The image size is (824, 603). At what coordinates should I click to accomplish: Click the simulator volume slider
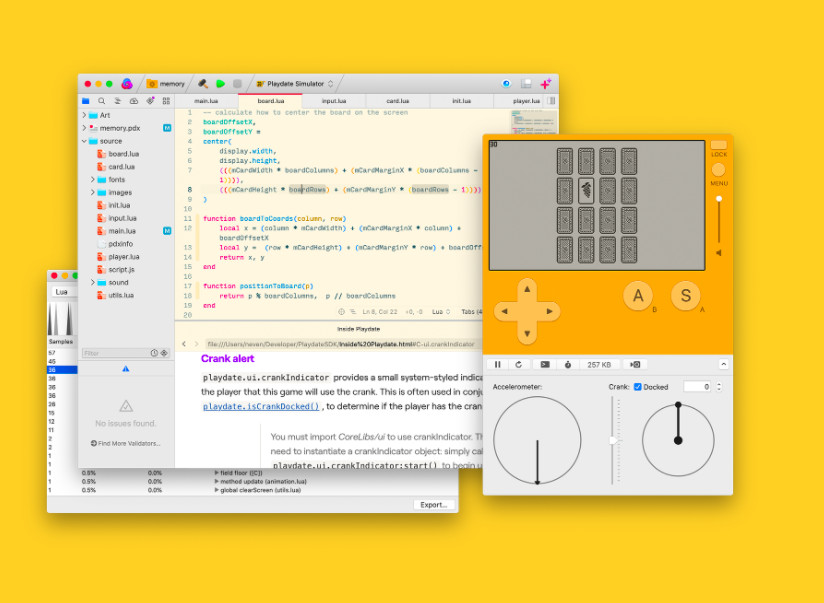pos(719,219)
